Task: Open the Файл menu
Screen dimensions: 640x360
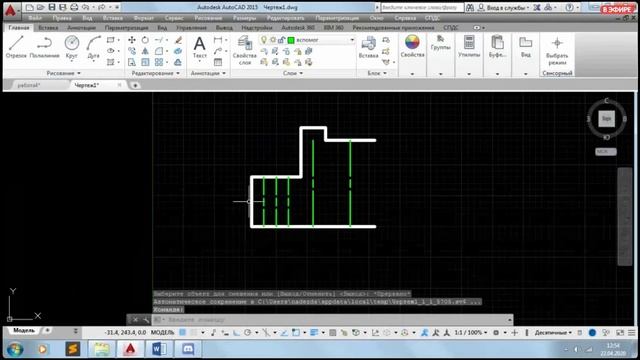Action: 35,18
